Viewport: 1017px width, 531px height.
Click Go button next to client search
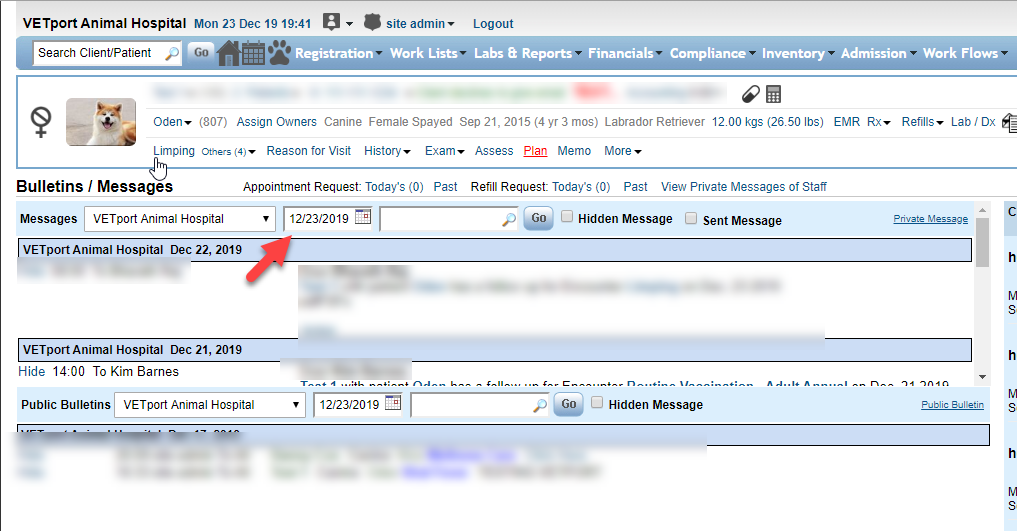click(x=201, y=53)
